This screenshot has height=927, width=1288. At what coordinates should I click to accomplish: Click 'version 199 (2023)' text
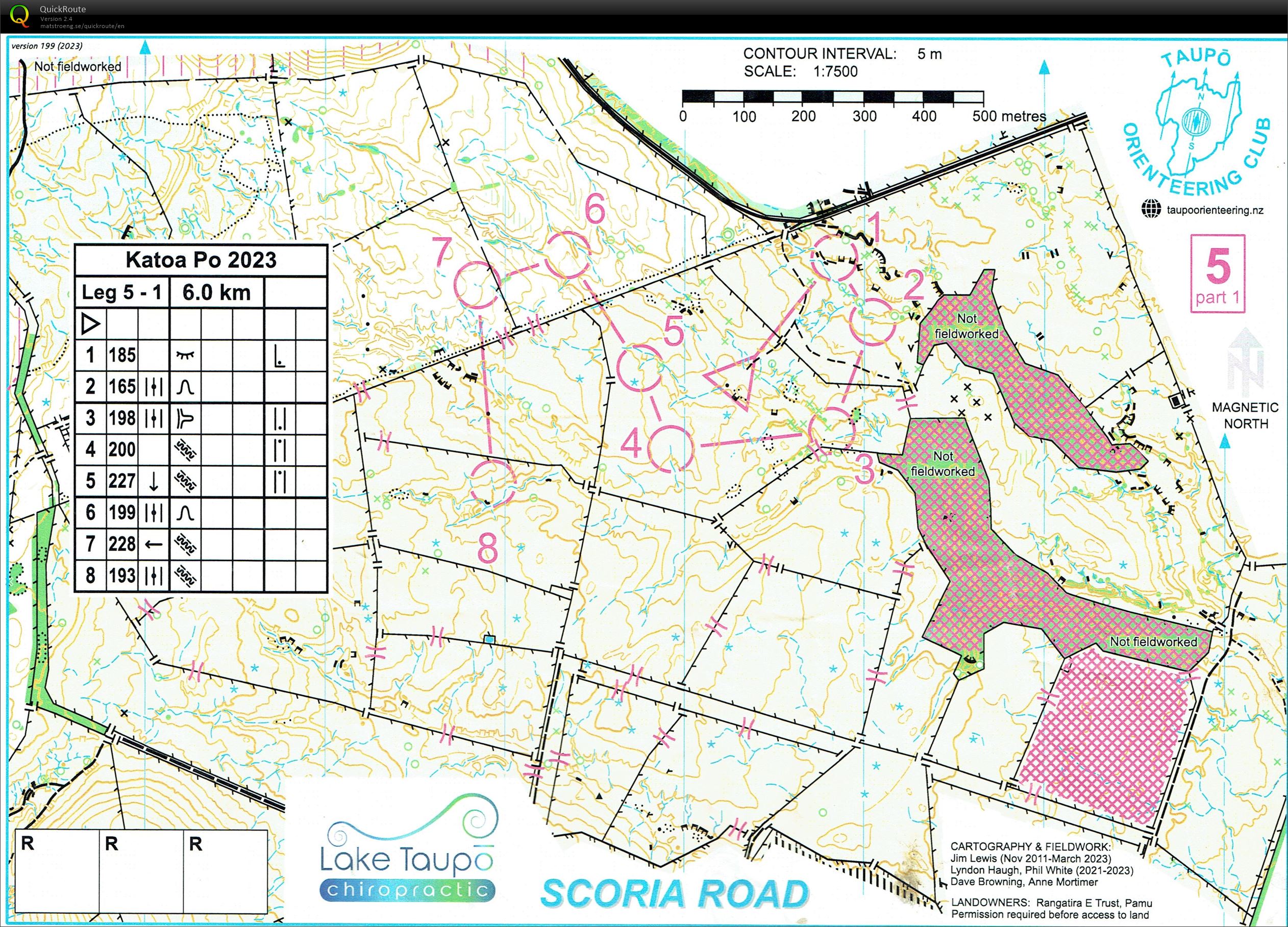[47, 46]
